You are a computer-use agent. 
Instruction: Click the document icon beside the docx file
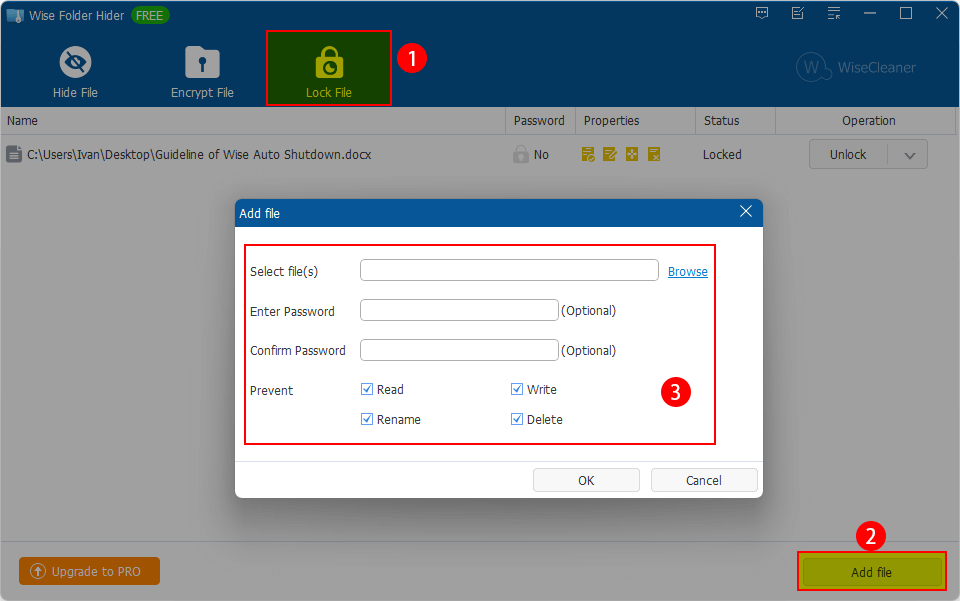13,154
